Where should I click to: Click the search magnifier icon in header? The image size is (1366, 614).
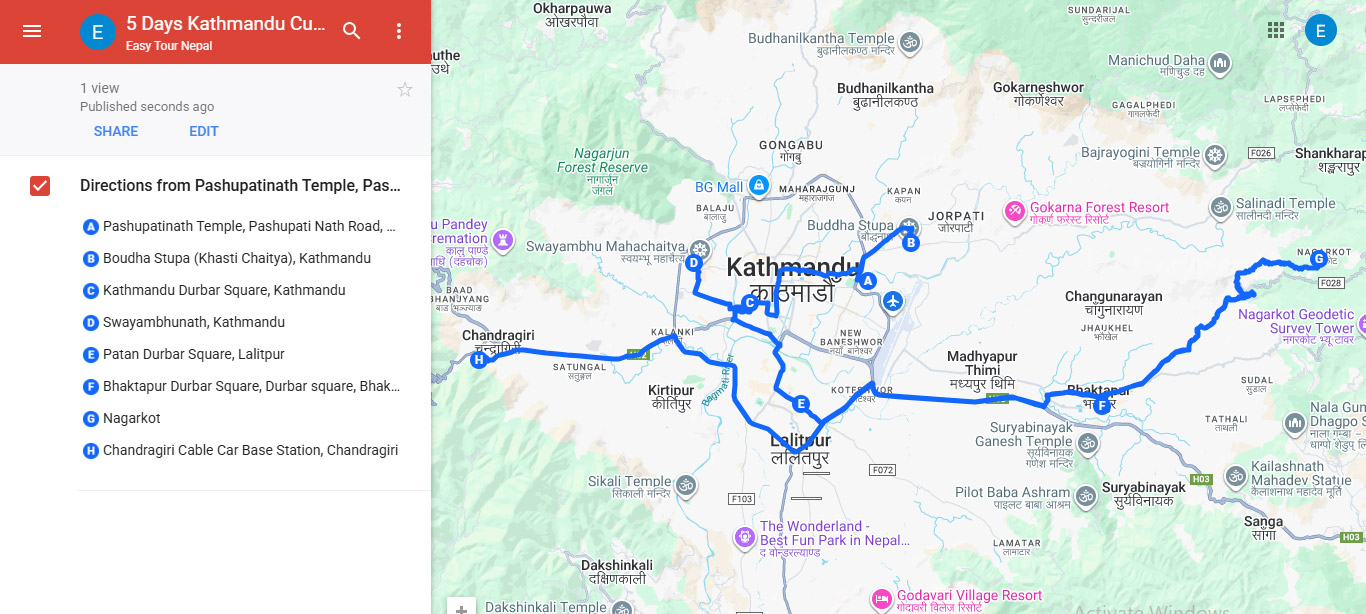click(x=352, y=31)
